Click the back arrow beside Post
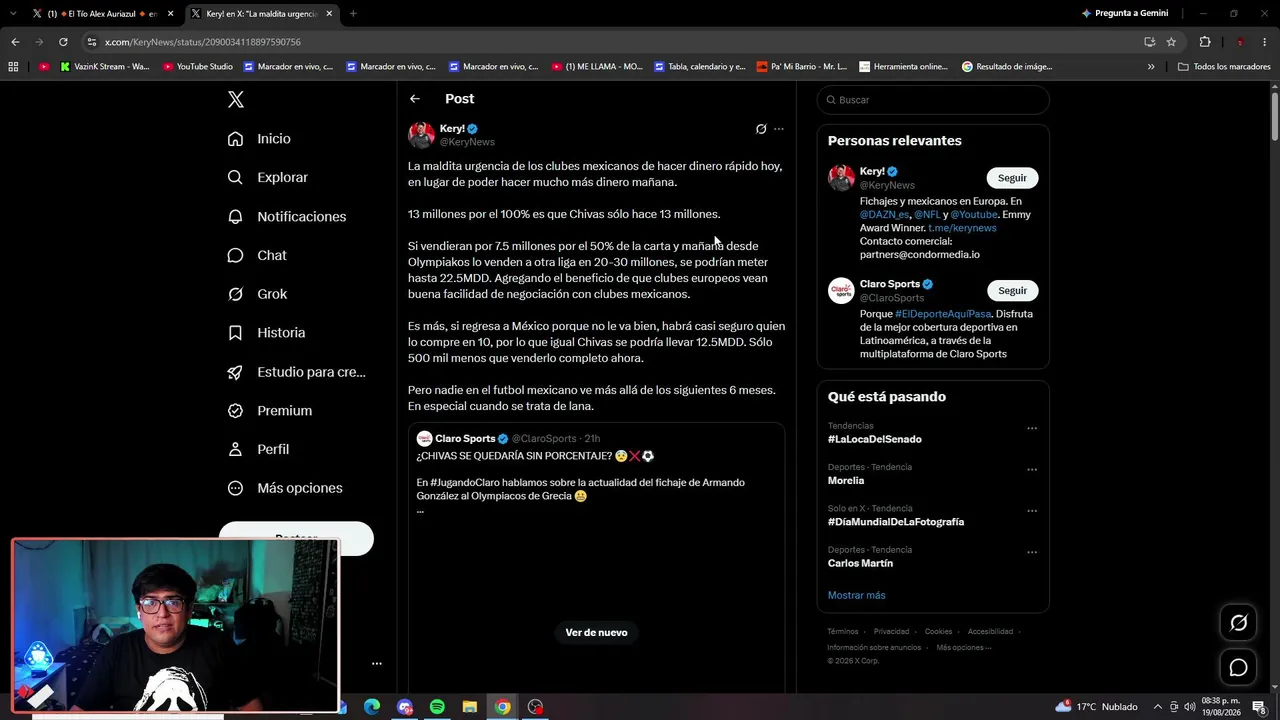This screenshot has height=720, width=1280. point(415,99)
